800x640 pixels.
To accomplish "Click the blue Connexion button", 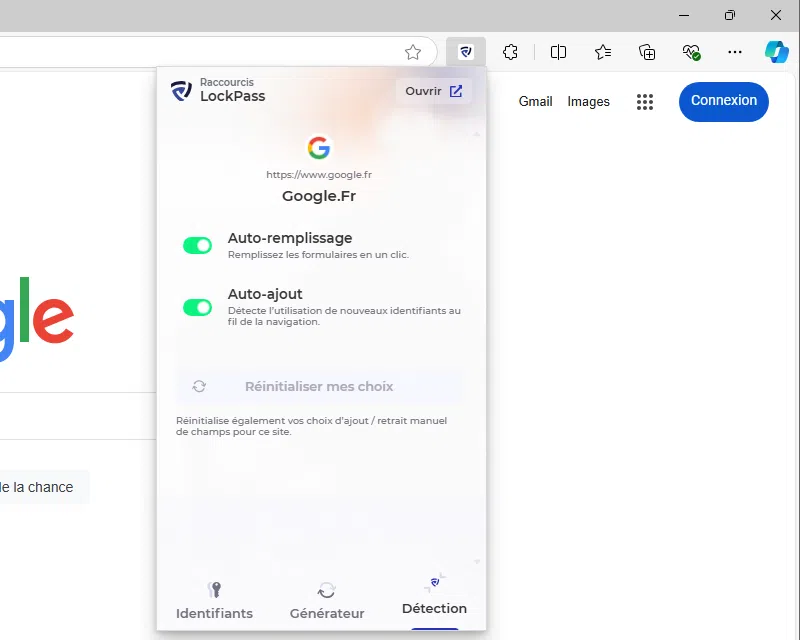I will [723, 101].
